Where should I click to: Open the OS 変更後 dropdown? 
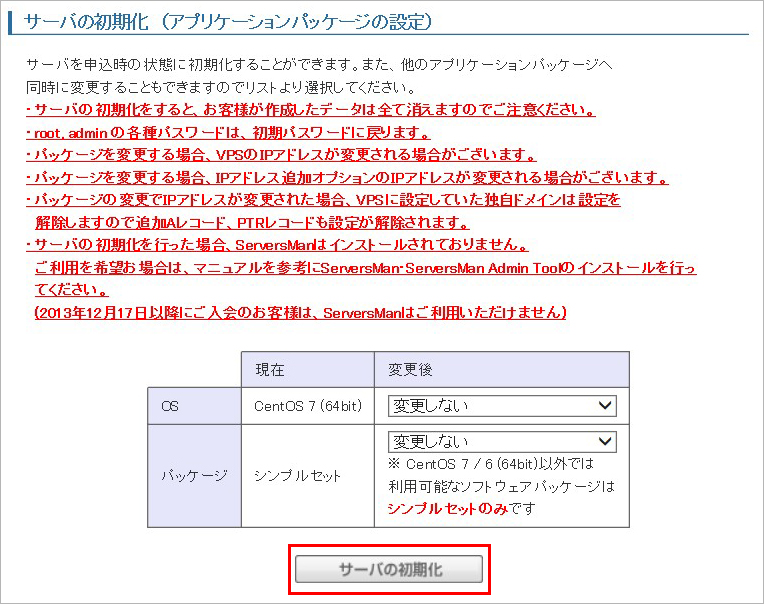tap(502, 405)
